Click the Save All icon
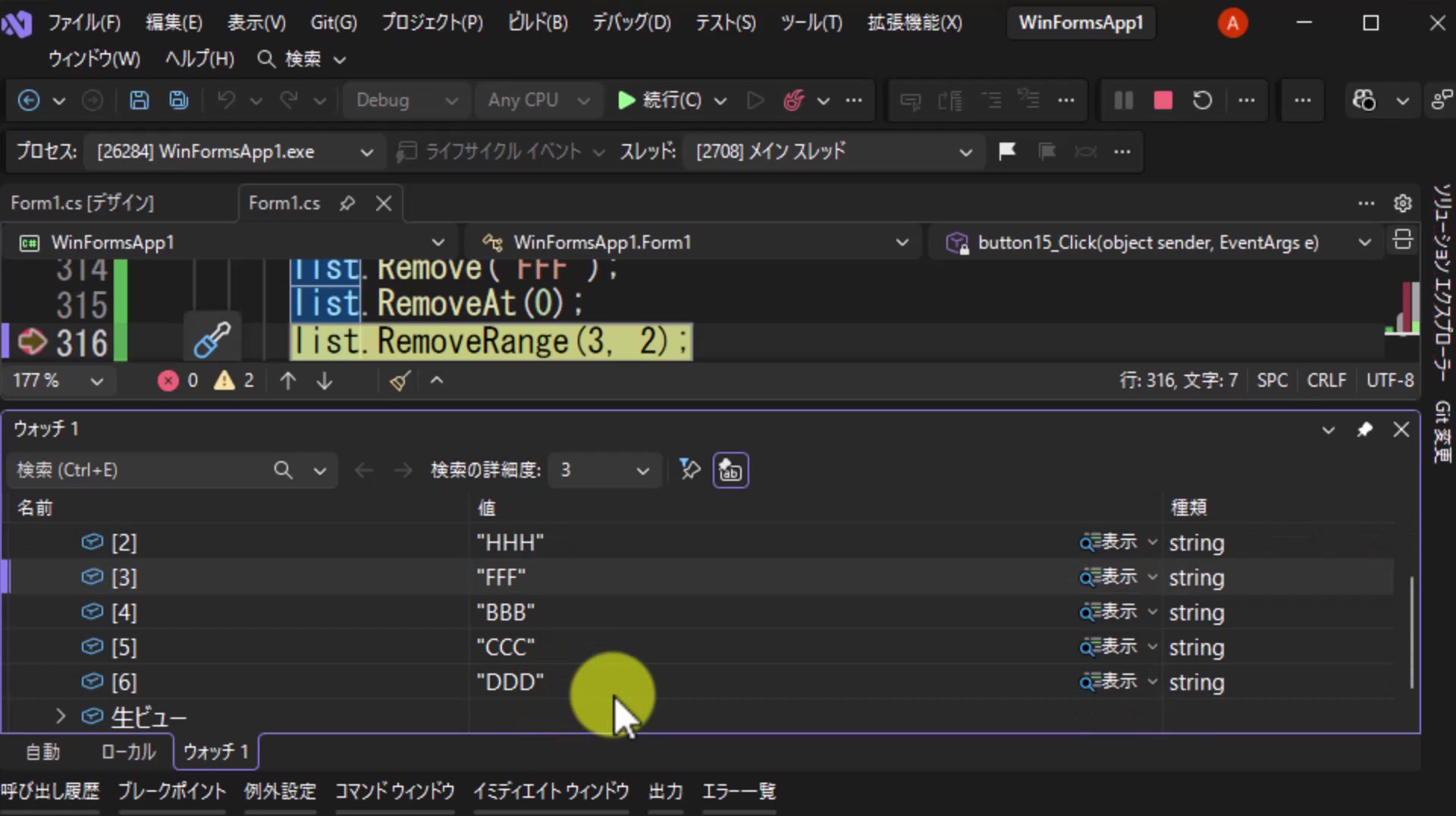The width and height of the screenshot is (1456, 816). pyautogui.click(x=179, y=100)
